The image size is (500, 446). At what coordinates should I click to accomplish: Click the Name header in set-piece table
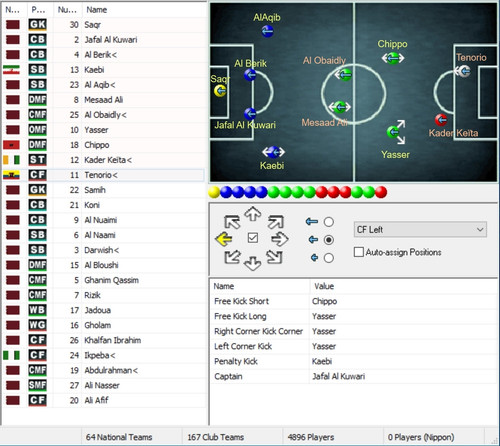coord(260,286)
